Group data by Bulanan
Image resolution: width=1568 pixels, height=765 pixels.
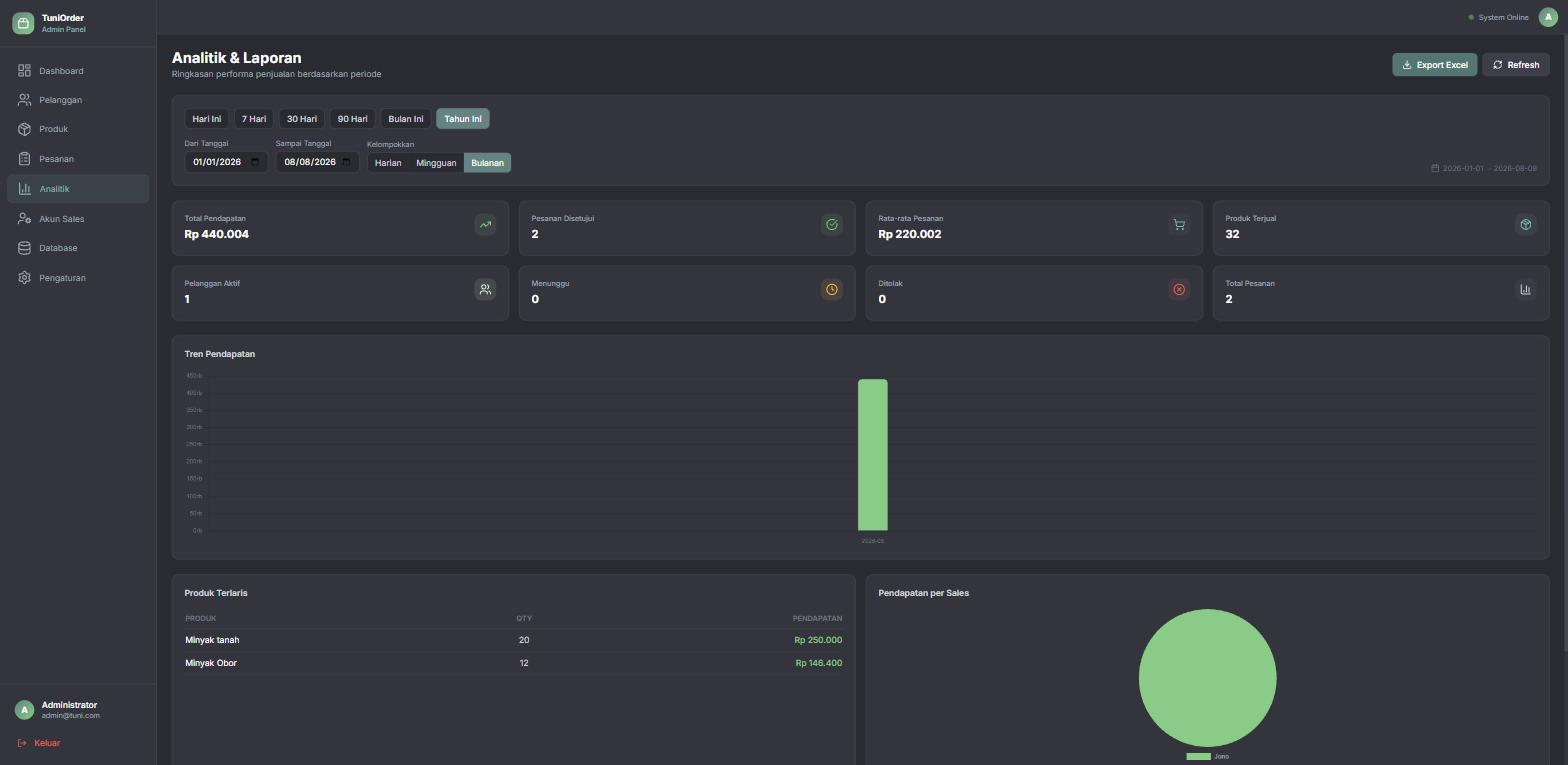coord(488,163)
